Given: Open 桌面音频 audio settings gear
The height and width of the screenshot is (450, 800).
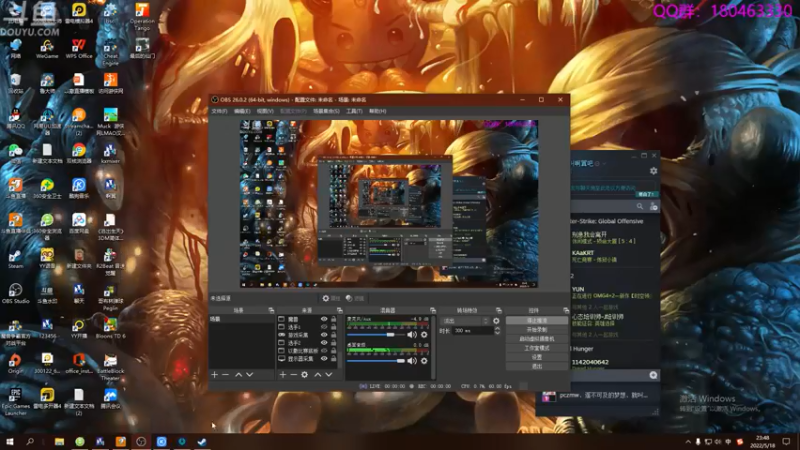Looking at the screenshot, I should [424, 361].
